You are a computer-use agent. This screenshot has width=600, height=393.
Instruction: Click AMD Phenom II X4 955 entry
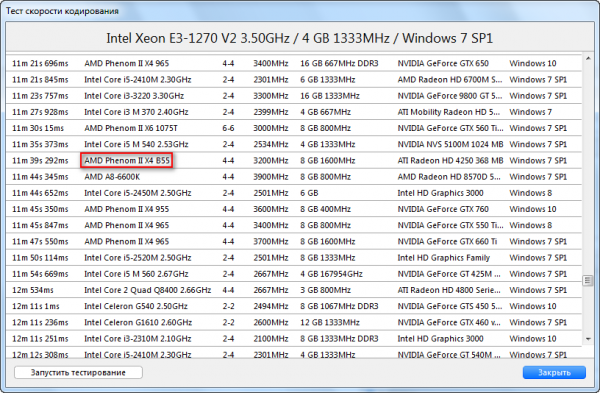click(127, 209)
